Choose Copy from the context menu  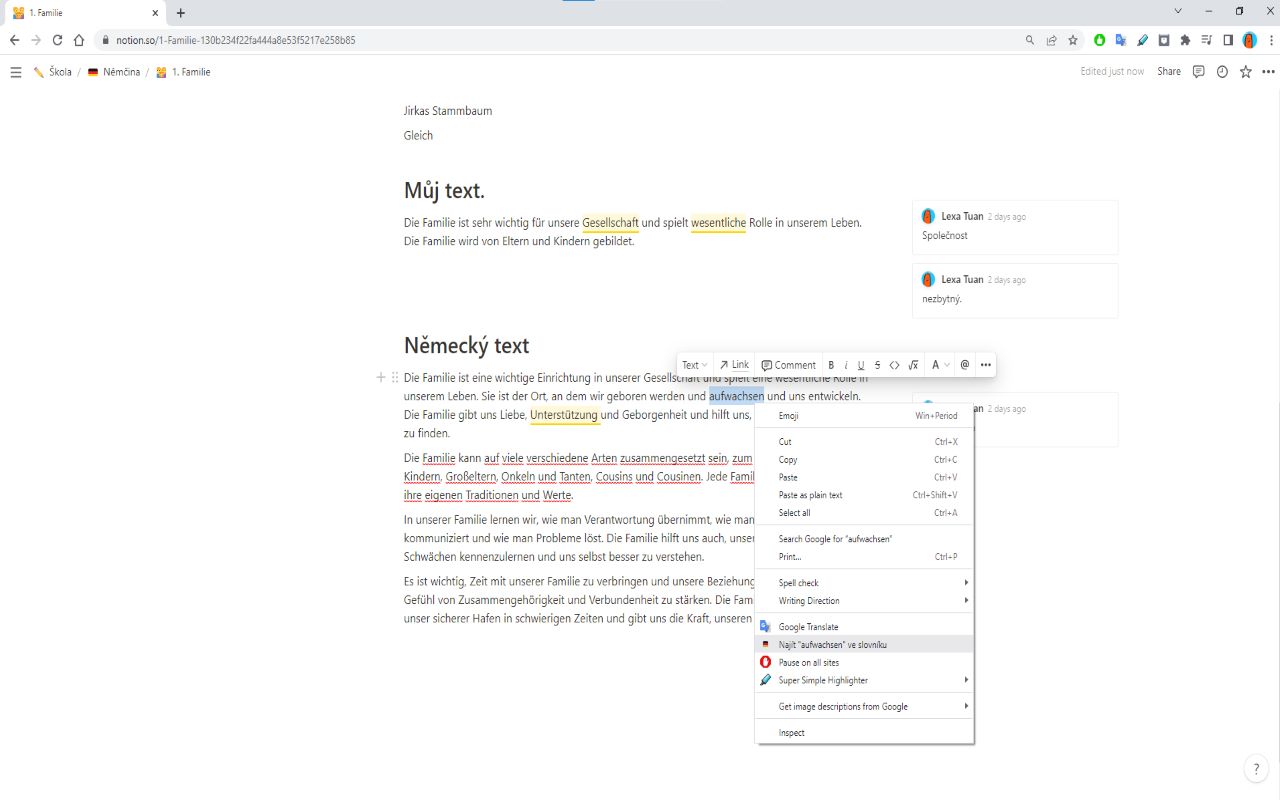(864, 459)
